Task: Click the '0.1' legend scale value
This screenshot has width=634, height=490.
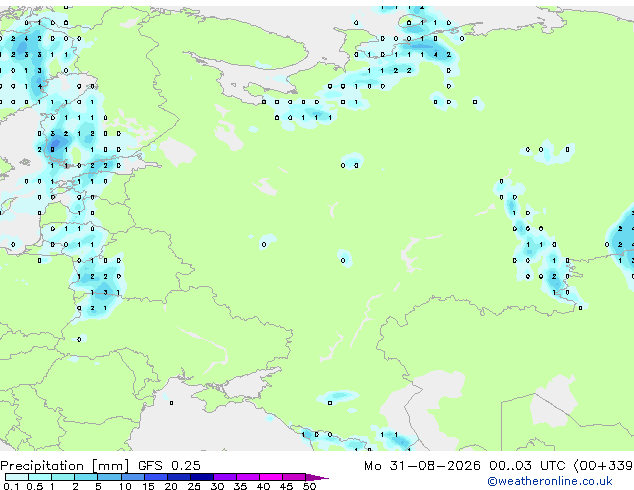Action: click(x=11, y=486)
